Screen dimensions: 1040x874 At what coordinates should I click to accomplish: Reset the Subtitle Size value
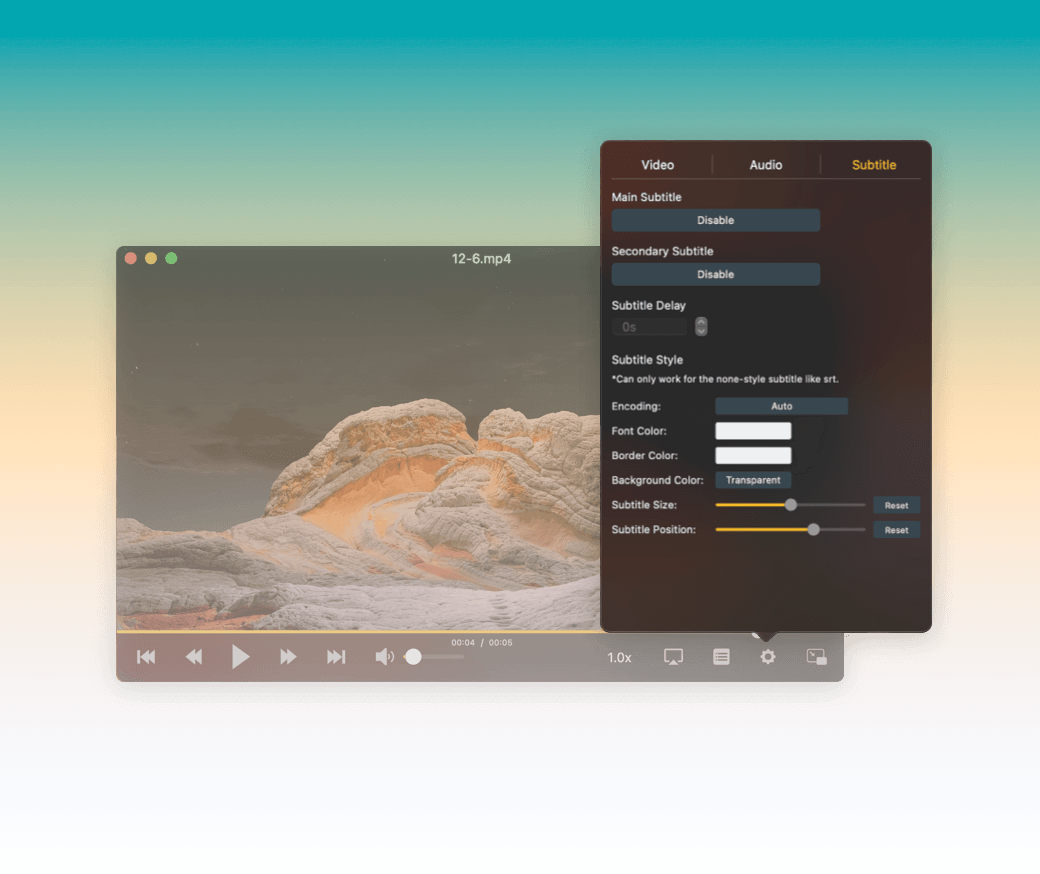[896, 505]
